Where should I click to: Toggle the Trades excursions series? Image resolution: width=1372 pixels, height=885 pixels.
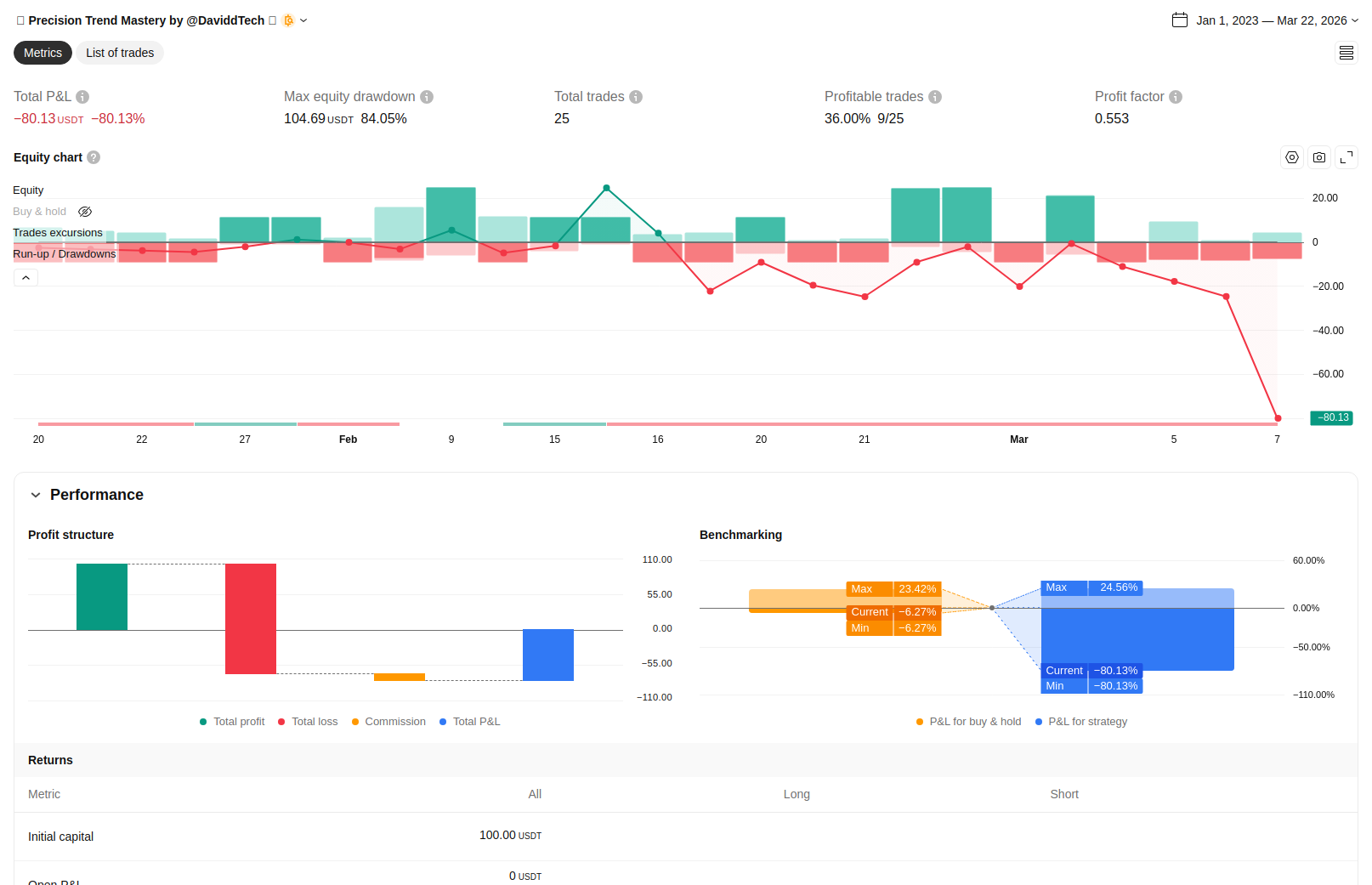pos(58,233)
